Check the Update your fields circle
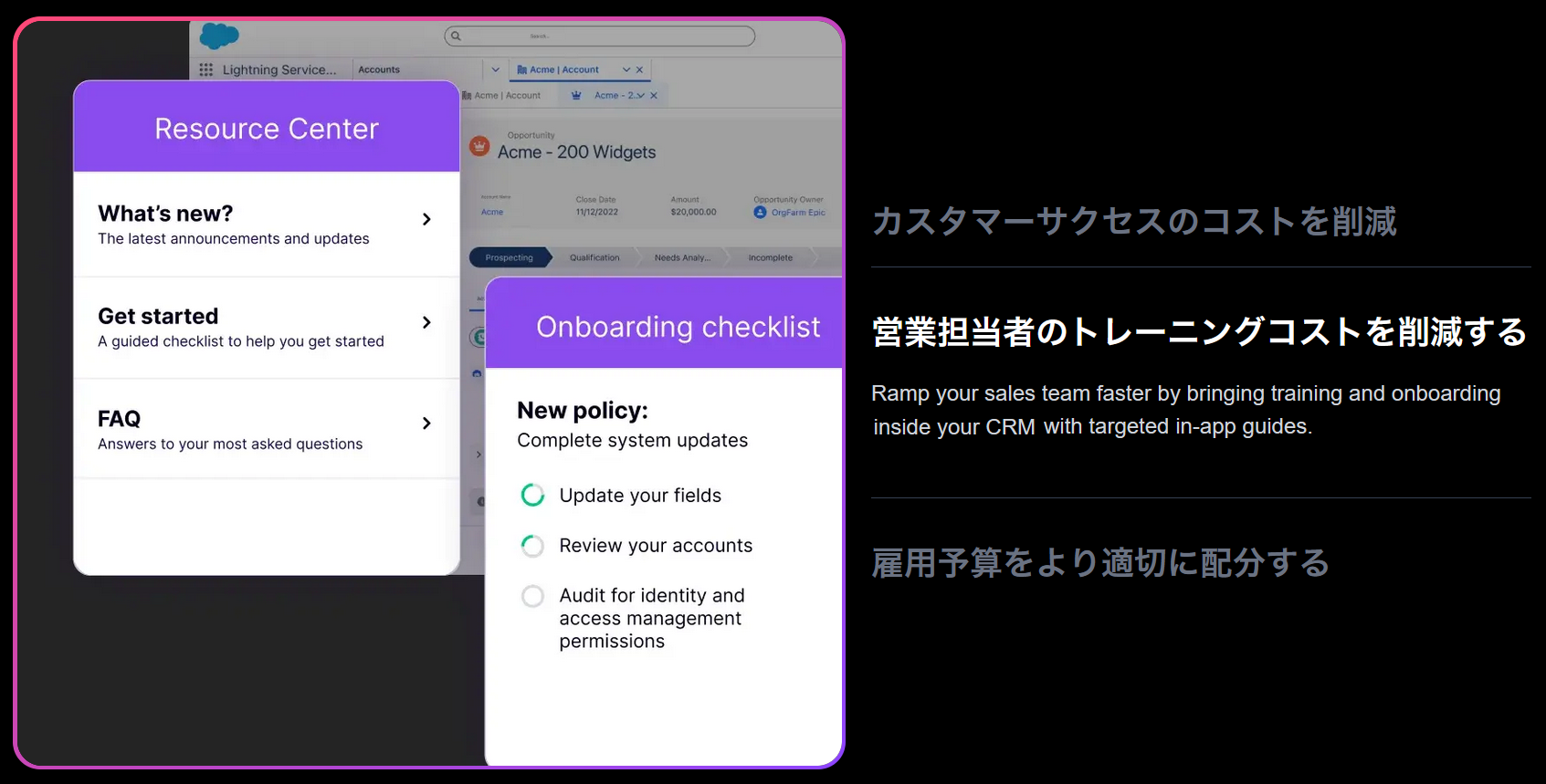Image resolution: width=1546 pixels, height=784 pixels. click(532, 495)
